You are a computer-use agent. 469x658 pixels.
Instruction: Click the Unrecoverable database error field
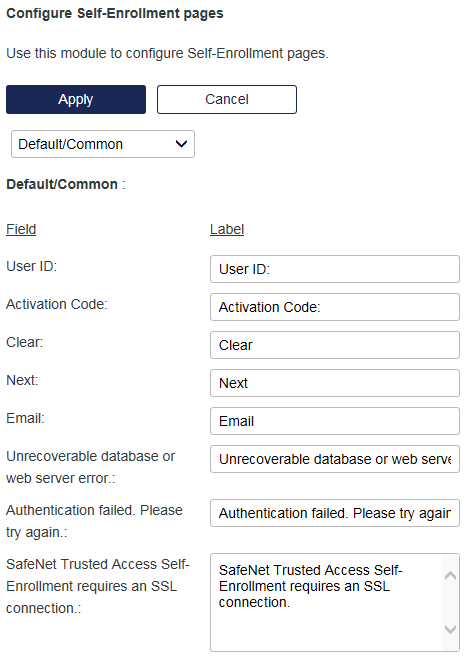[335, 459]
